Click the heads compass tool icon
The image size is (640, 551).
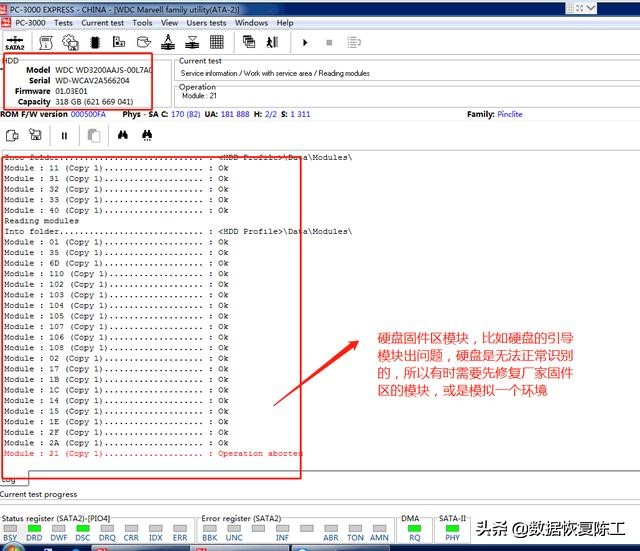(x=168, y=42)
